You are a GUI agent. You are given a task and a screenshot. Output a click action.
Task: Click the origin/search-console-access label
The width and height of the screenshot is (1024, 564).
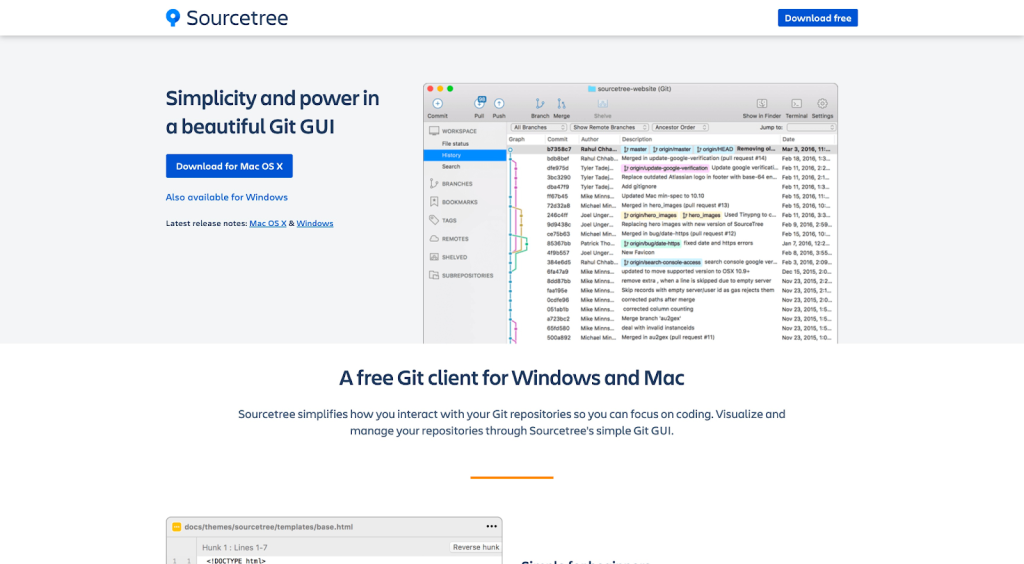coord(662,262)
